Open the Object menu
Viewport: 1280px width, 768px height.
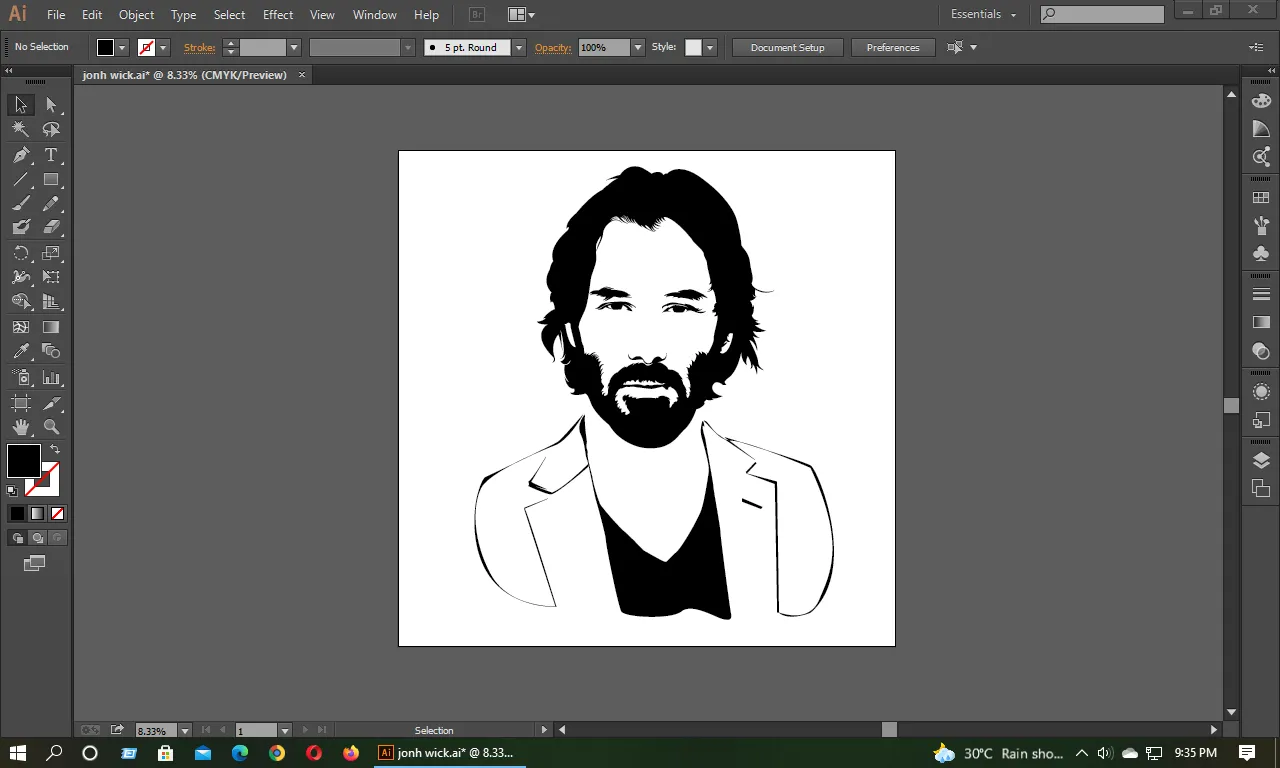click(136, 14)
